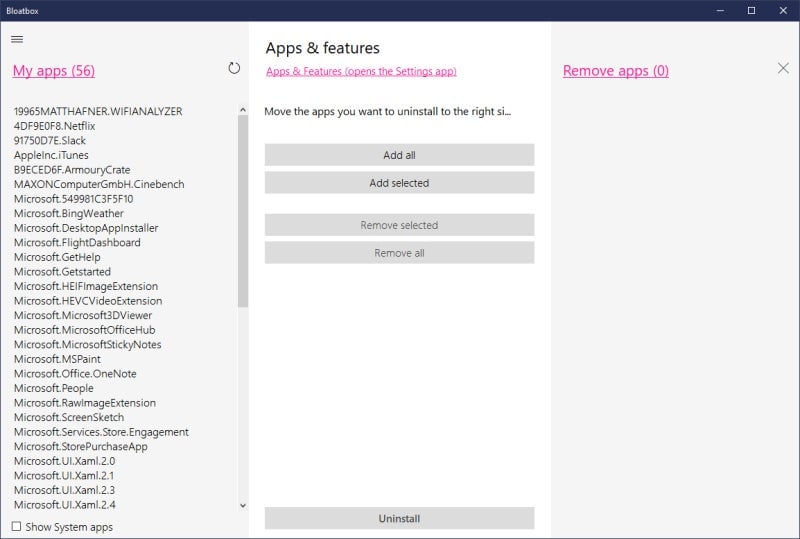
Task: Click the Add all button
Action: [x=399, y=155]
